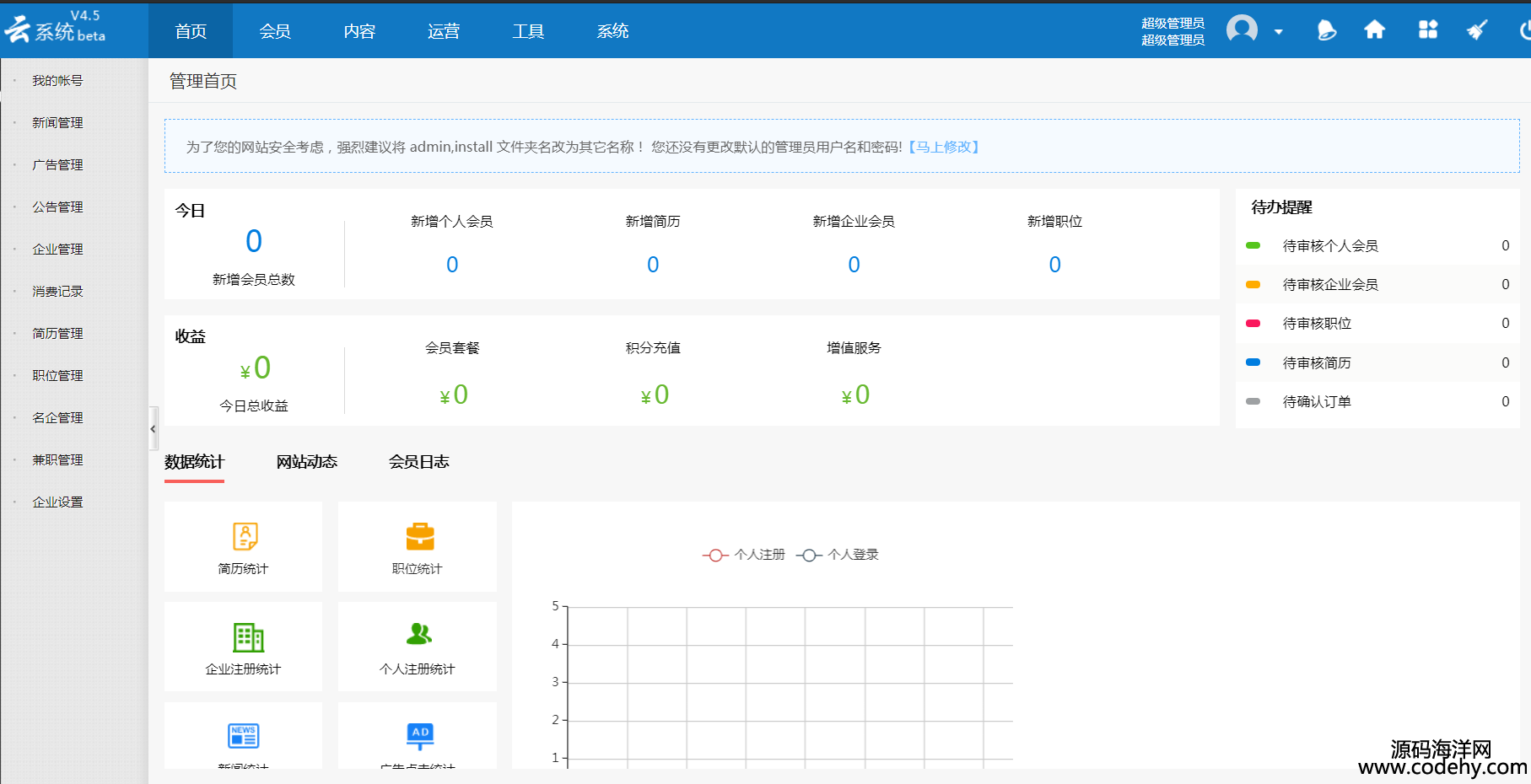Open 公告管理 in sidebar
The width and height of the screenshot is (1531, 784).
point(57,207)
